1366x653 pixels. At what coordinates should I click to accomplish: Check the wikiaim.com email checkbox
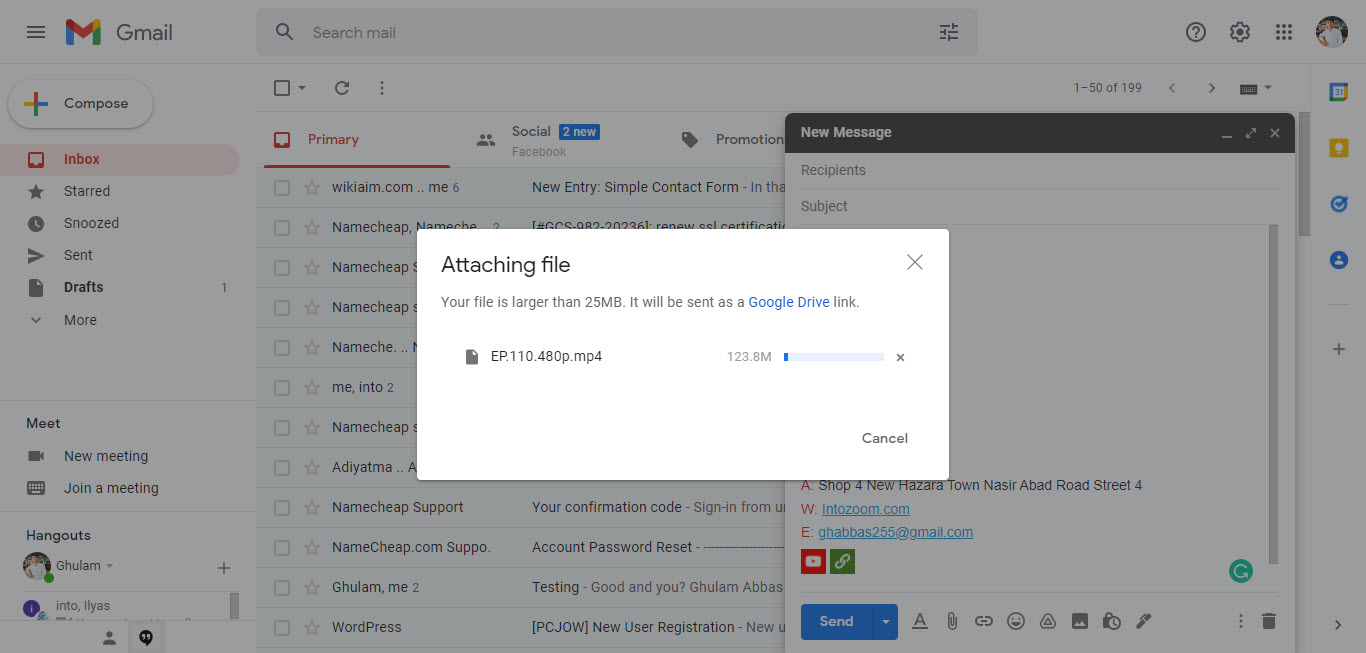pos(282,187)
